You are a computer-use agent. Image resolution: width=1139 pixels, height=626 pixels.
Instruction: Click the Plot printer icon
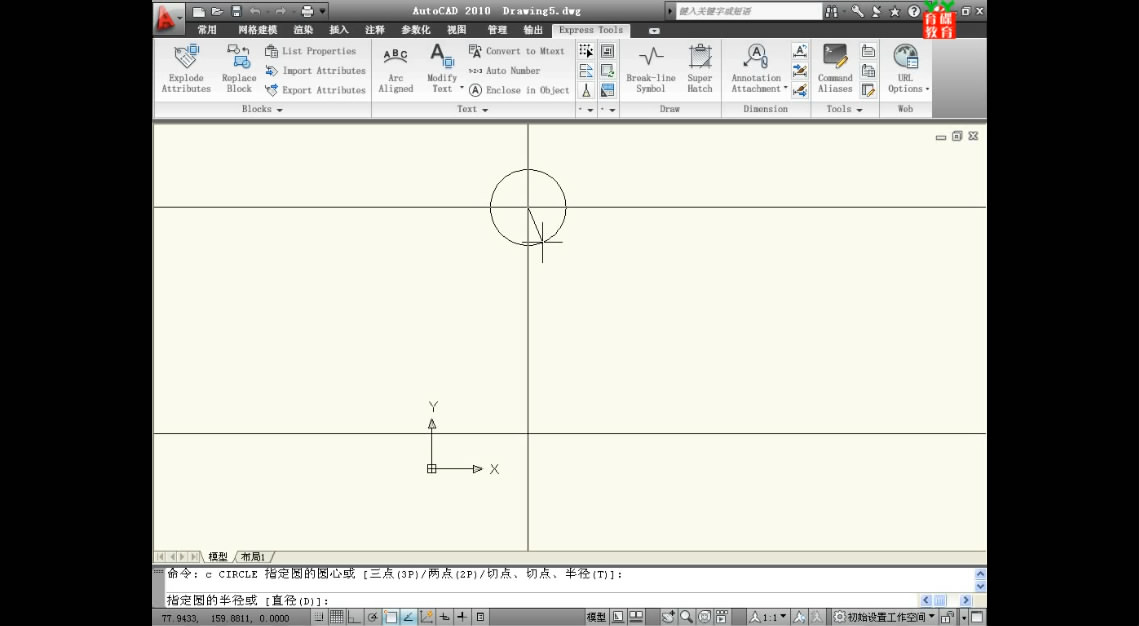point(307,12)
